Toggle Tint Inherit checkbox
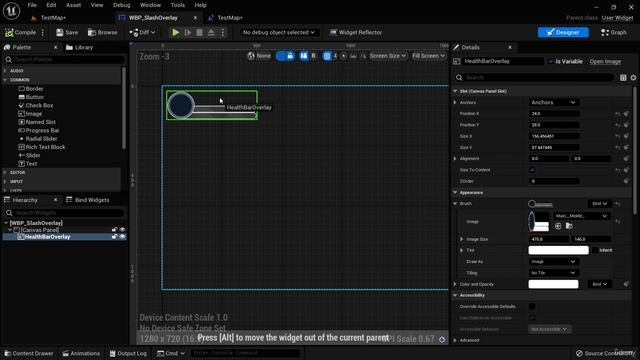The height and width of the screenshot is (360, 640). pyautogui.click(x=595, y=250)
